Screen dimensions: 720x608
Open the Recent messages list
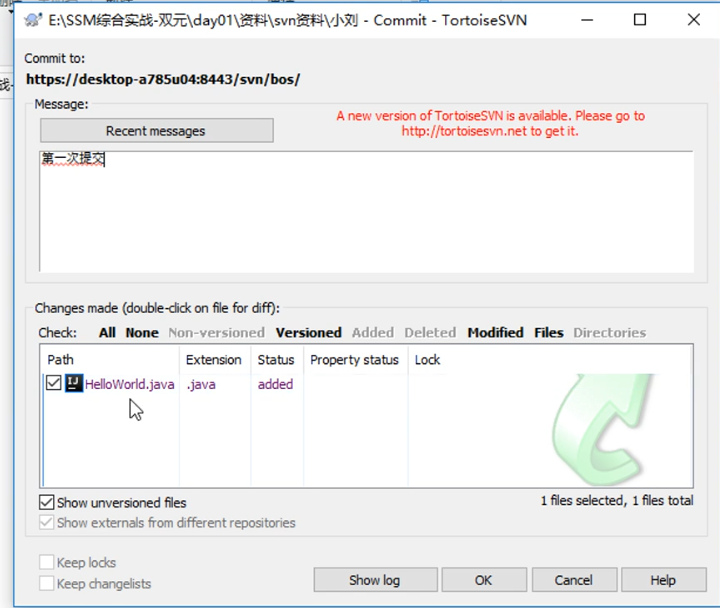pyautogui.click(x=157, y=131)
